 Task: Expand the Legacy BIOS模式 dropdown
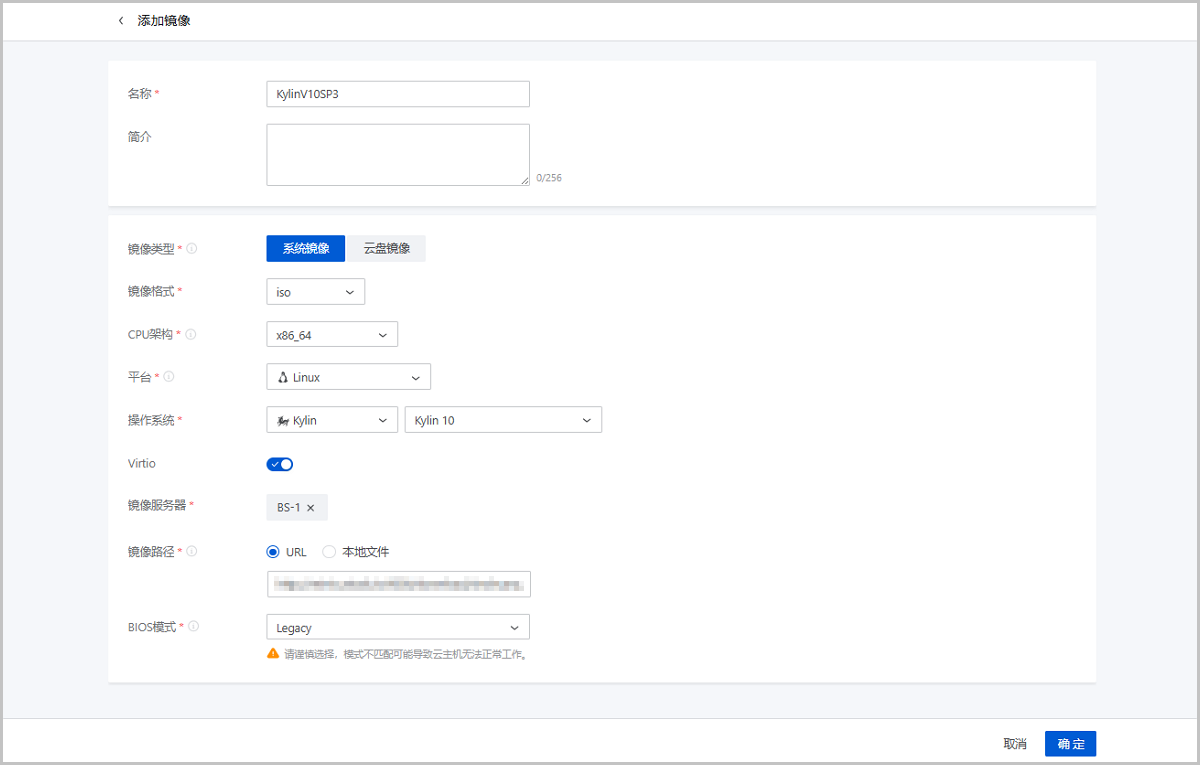click(397, 628)
